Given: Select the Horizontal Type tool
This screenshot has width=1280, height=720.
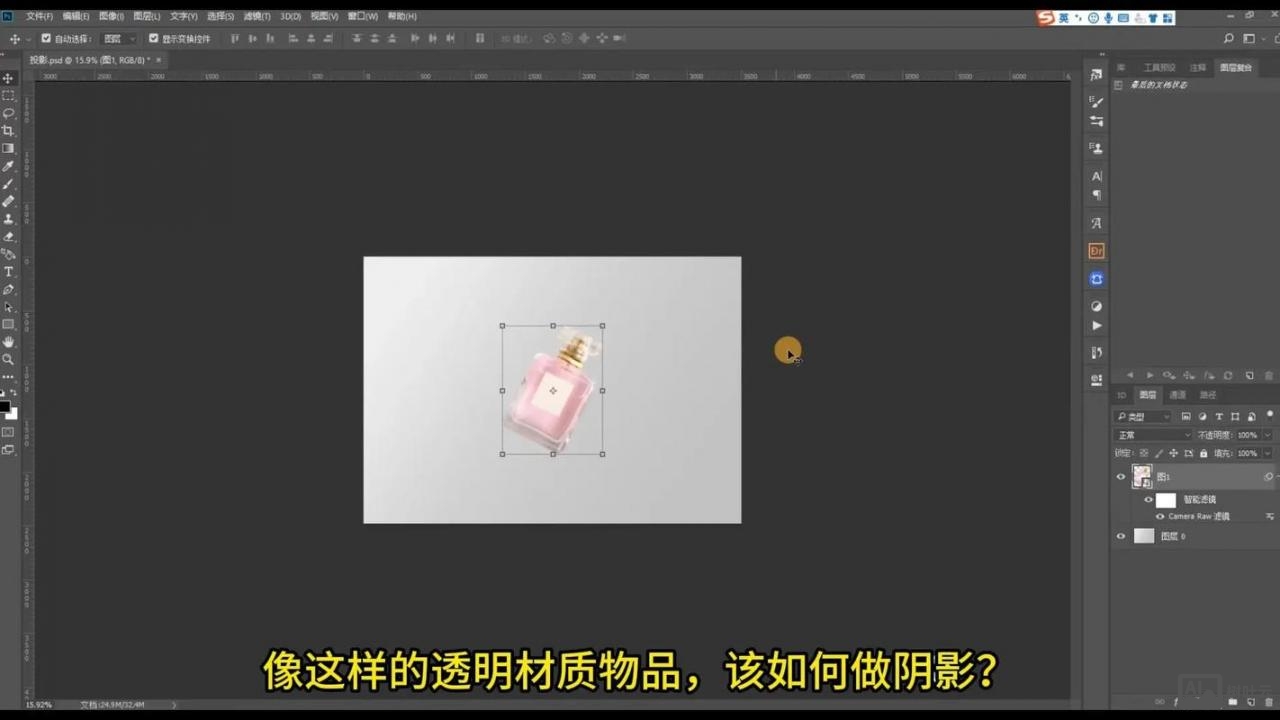Looking at the screenshot, I should click(9, 271).
